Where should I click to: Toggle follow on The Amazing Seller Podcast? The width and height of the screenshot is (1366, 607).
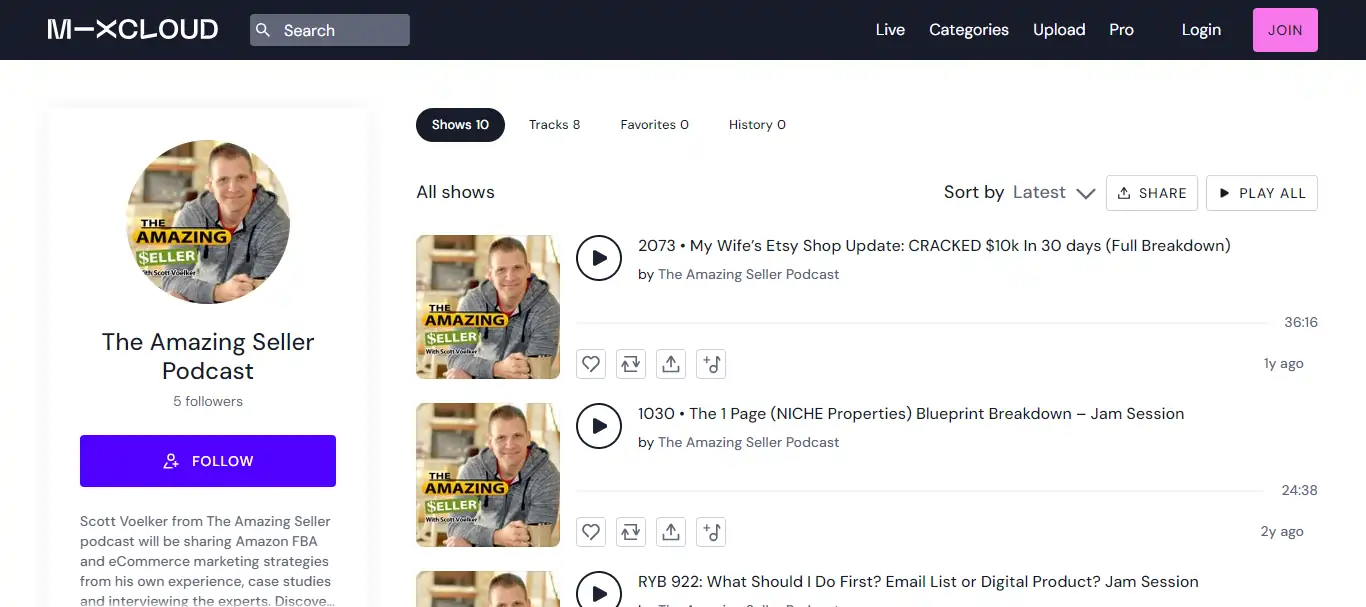point(207,461)
